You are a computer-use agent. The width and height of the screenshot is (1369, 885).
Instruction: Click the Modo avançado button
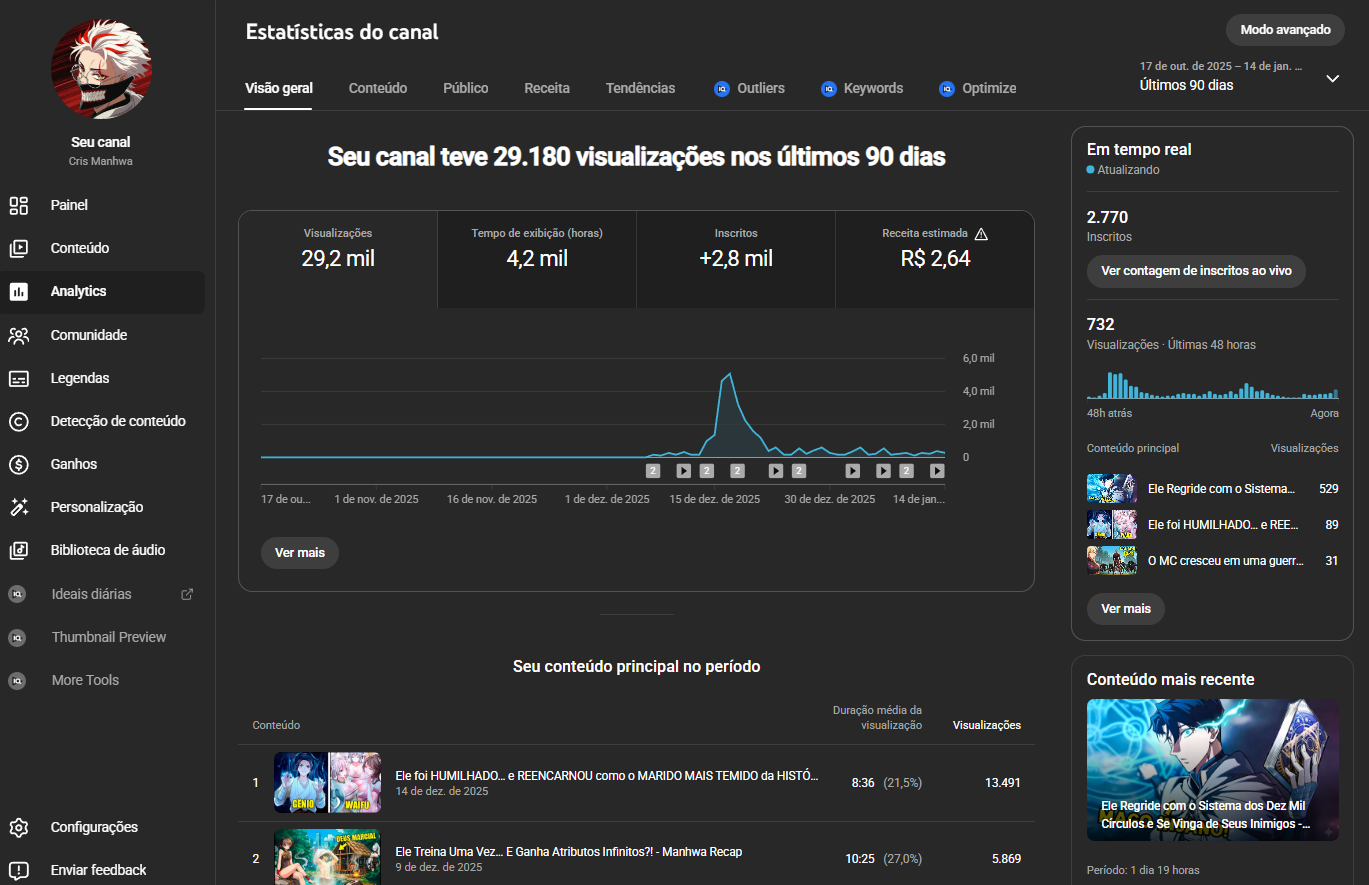pos(1285,30)
